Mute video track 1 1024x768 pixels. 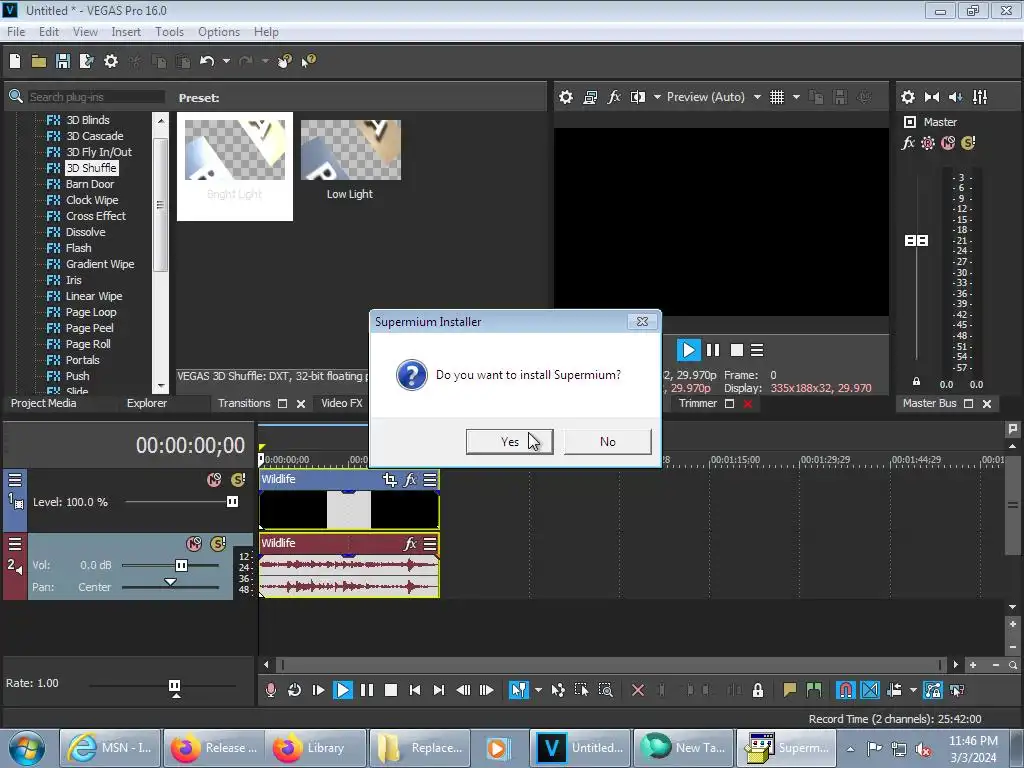214,480
